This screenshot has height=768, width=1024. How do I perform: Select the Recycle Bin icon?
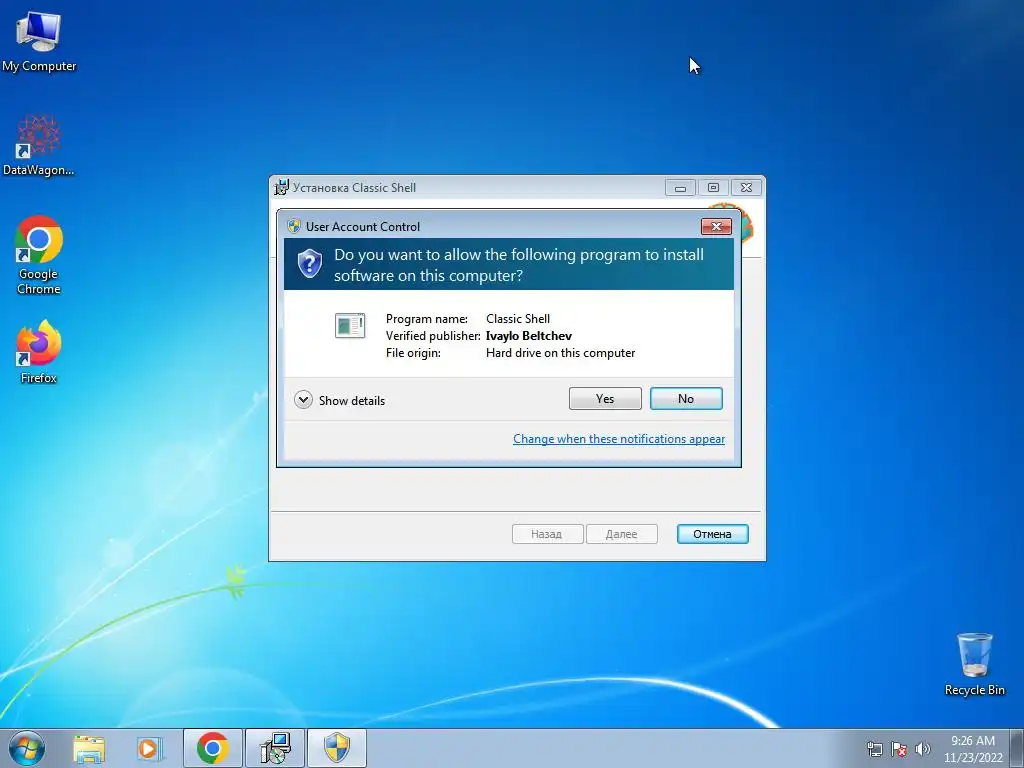point(974,664)
